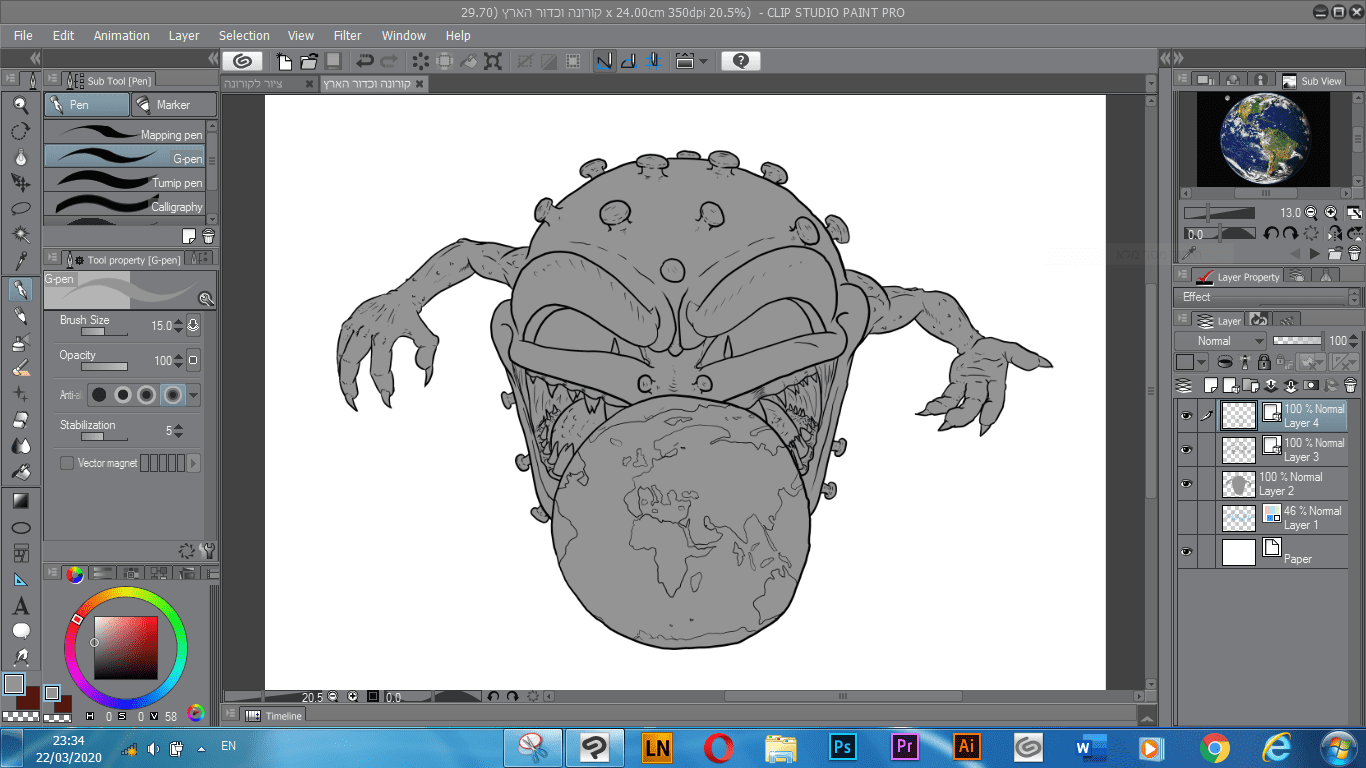Open the Filter menu

coord(347,35)
